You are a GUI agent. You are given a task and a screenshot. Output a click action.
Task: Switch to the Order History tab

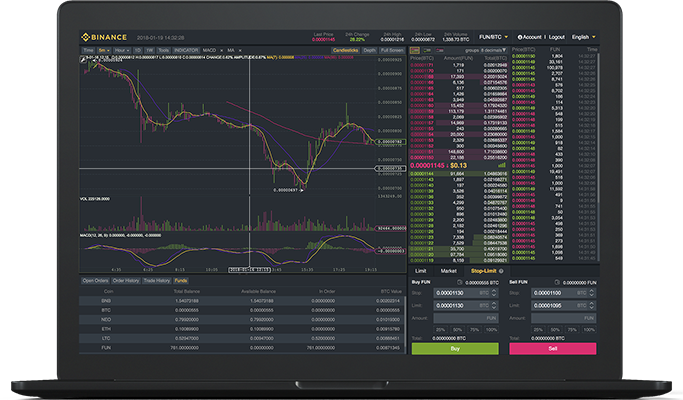point(124,280)
